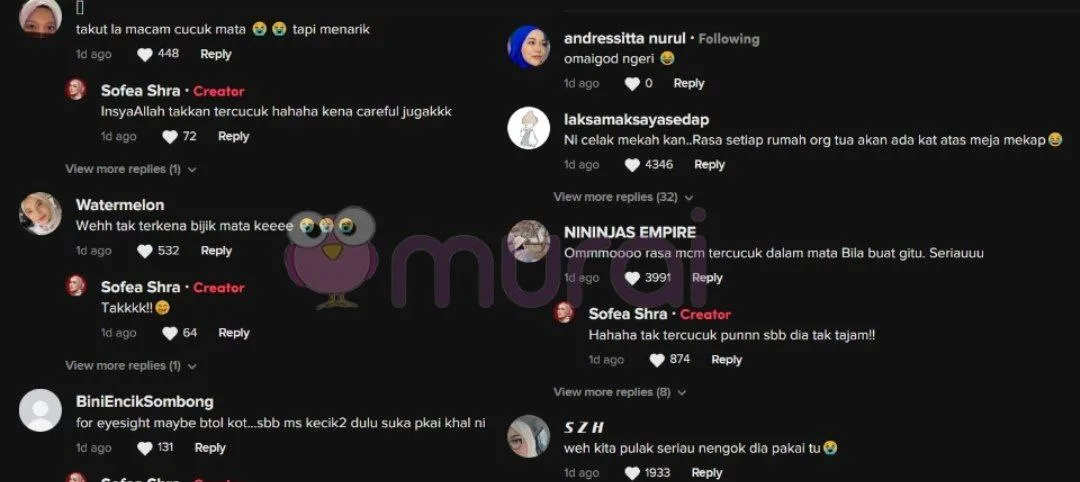Like the laksamaksayasedap comment heart icon
The width and height of the screenshot is (1080, 482).
[x=632, y=165]
